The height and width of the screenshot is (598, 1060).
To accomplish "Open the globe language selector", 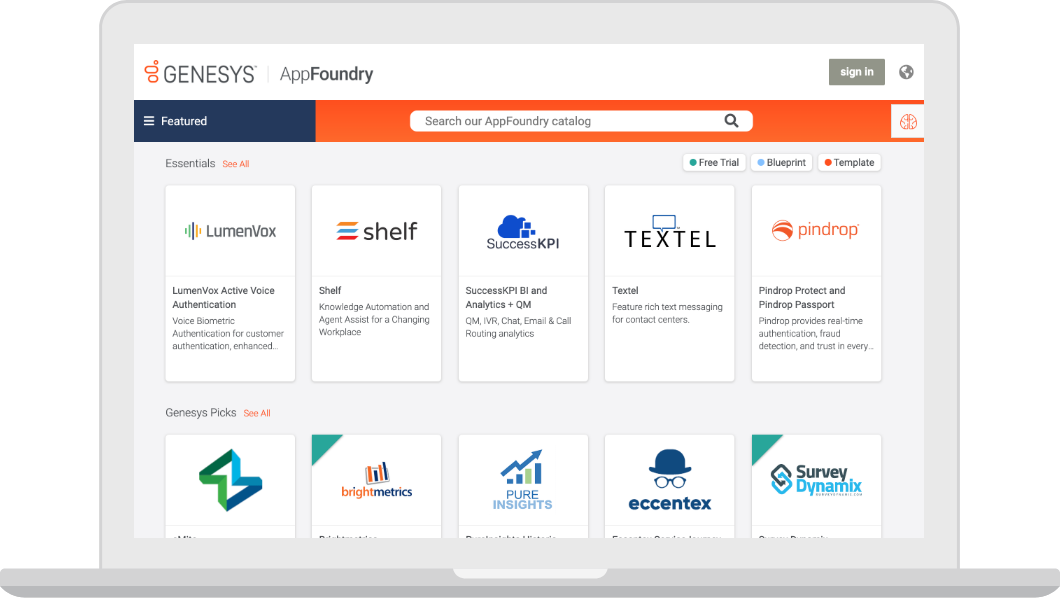I will click(x=906, y=72).
